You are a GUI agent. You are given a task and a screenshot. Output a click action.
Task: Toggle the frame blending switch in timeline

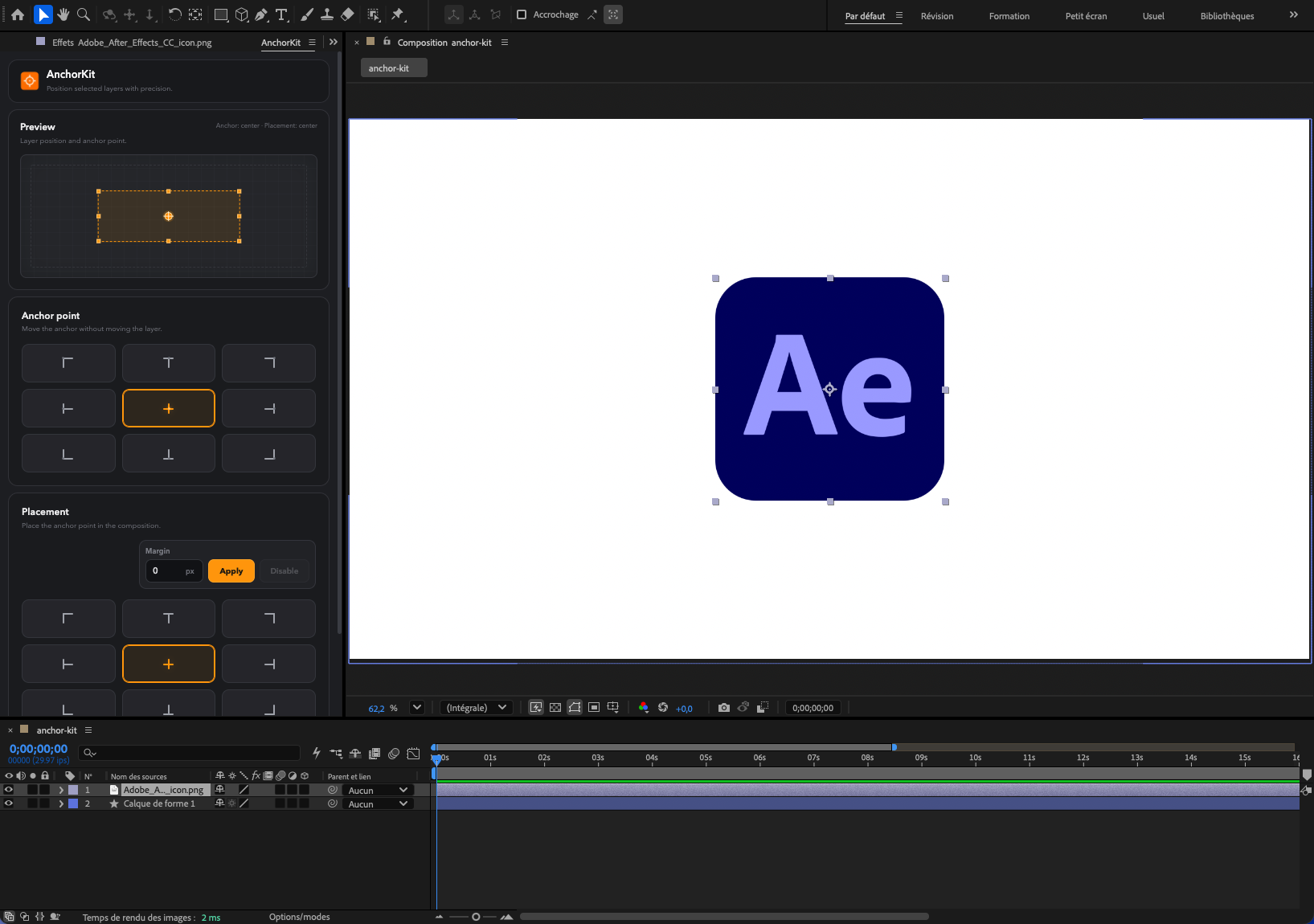click(x=375, y=754)
